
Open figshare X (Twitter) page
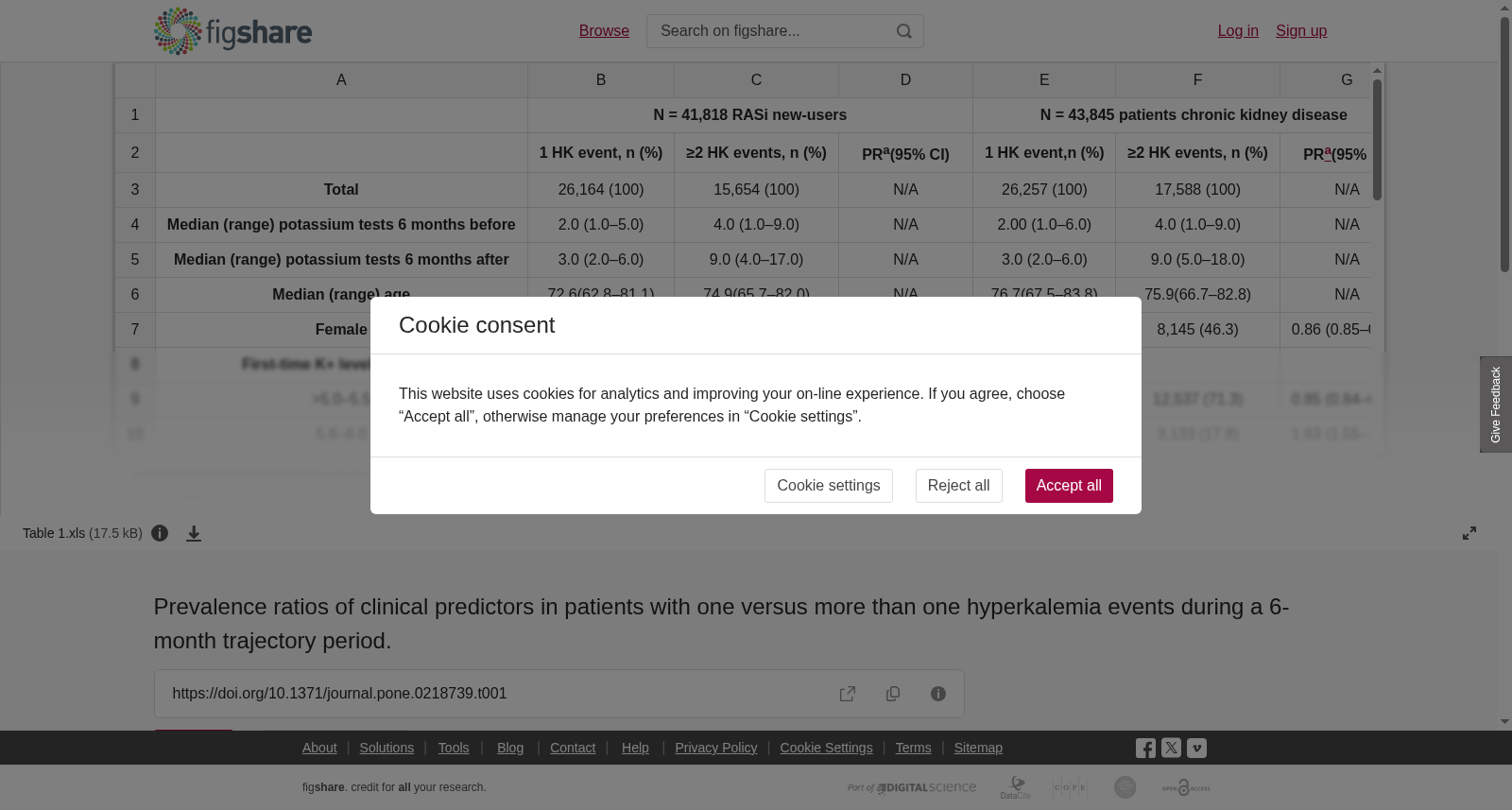pos(1171,748)
